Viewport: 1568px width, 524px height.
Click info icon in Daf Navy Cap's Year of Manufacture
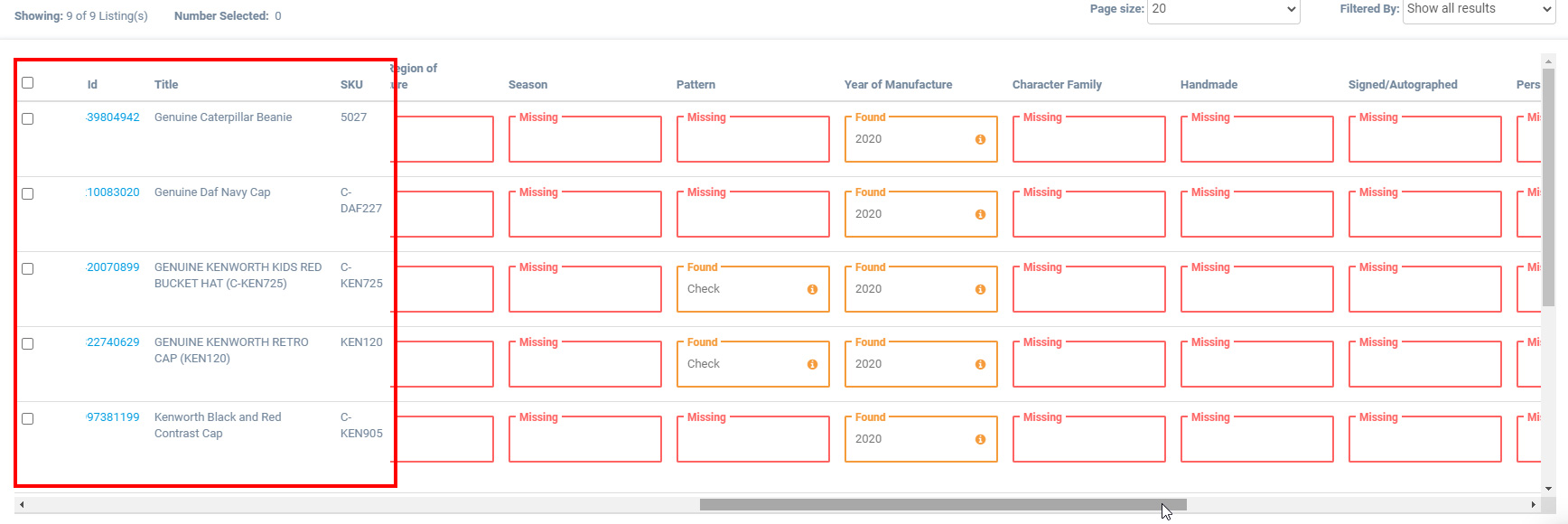[x=980, y=214]
